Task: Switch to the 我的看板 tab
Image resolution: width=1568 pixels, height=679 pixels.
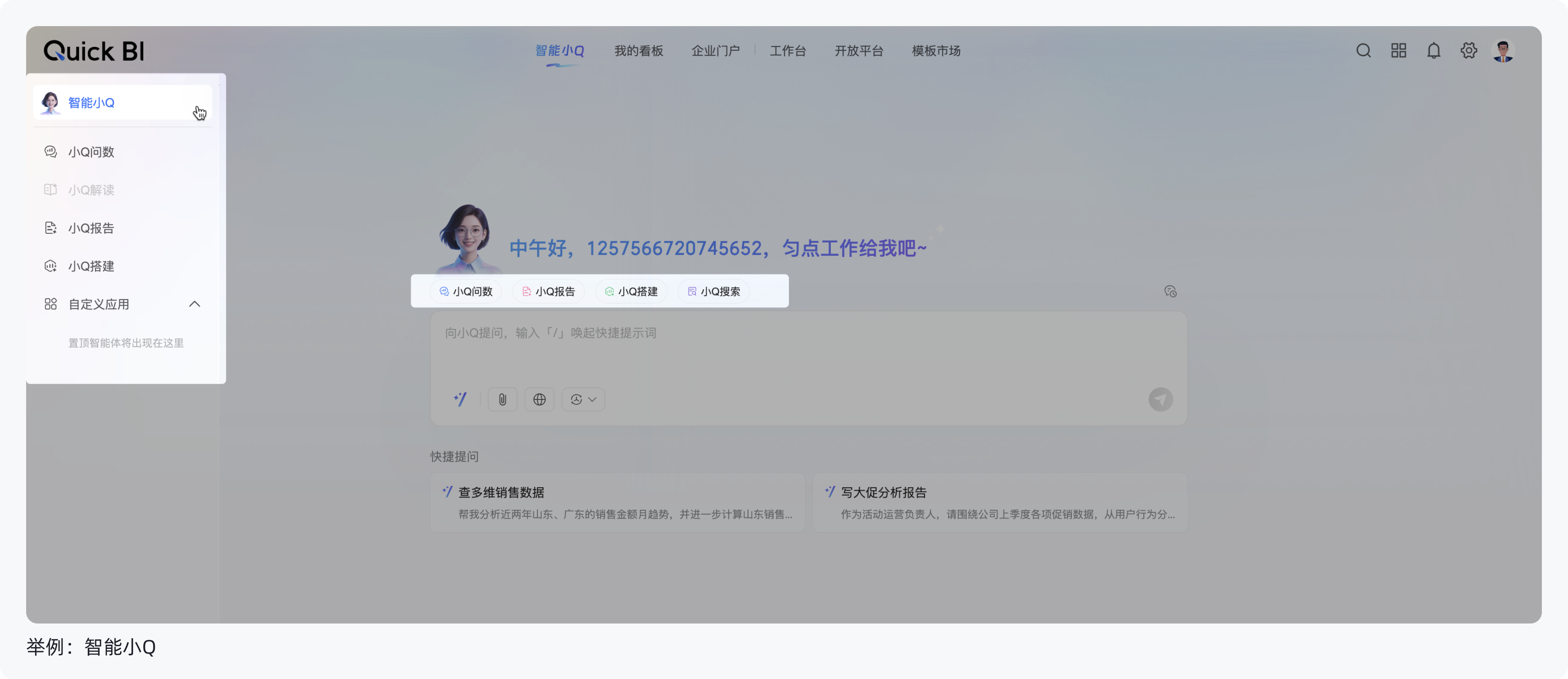Action: click(x=639, y=51)
